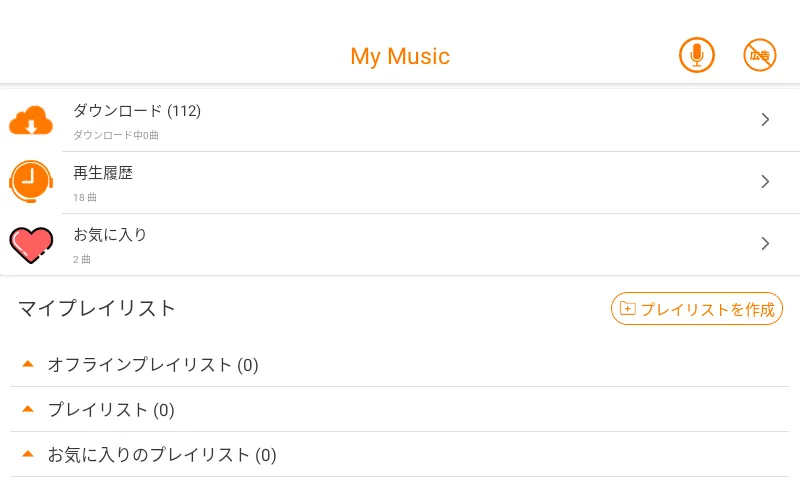This screenshot has width=800, height=488.
Task: Tap the red heart favorites icon
Action: point(31,244)
